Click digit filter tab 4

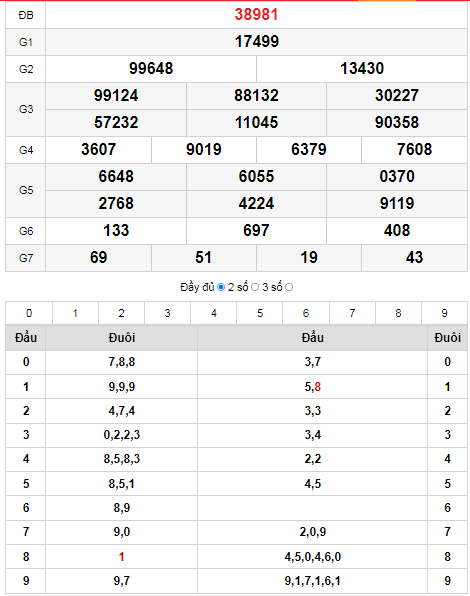[x=214, y=313]
